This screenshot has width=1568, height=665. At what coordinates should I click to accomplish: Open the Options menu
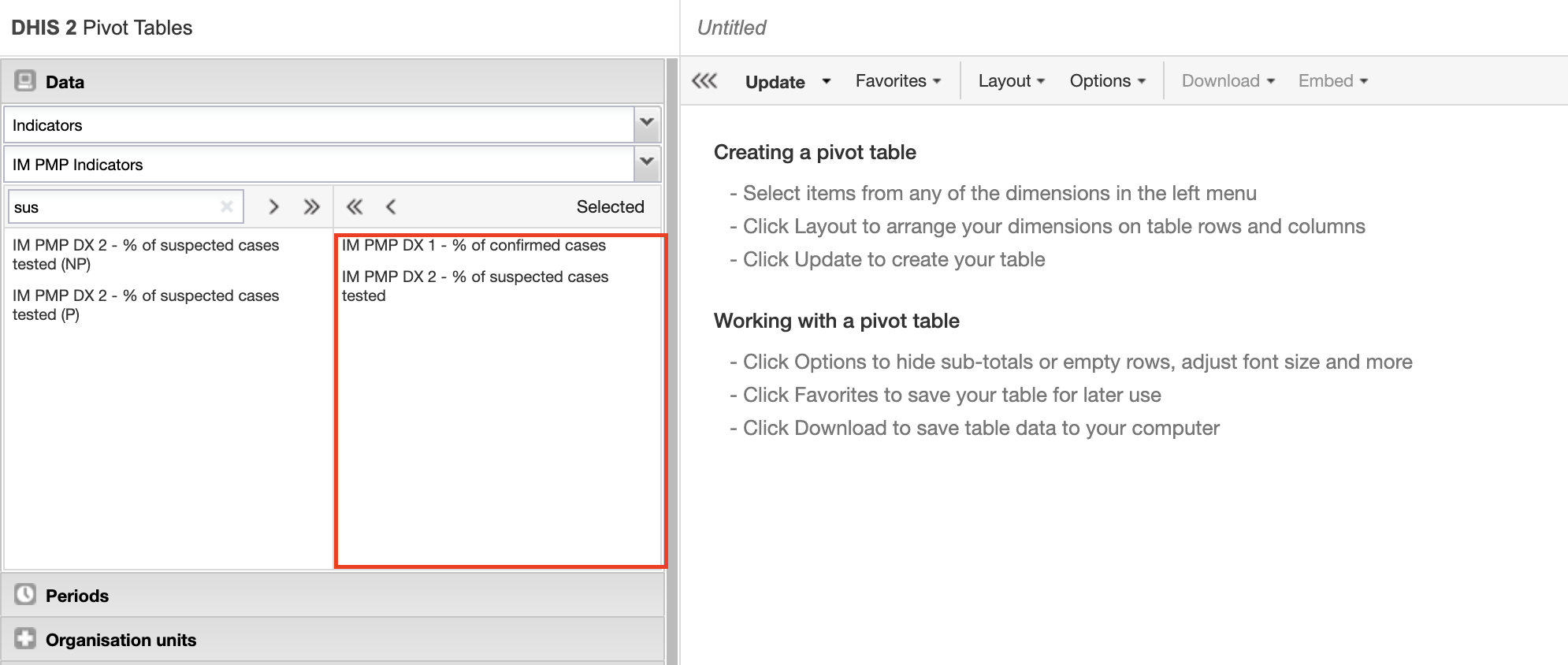1108,80
